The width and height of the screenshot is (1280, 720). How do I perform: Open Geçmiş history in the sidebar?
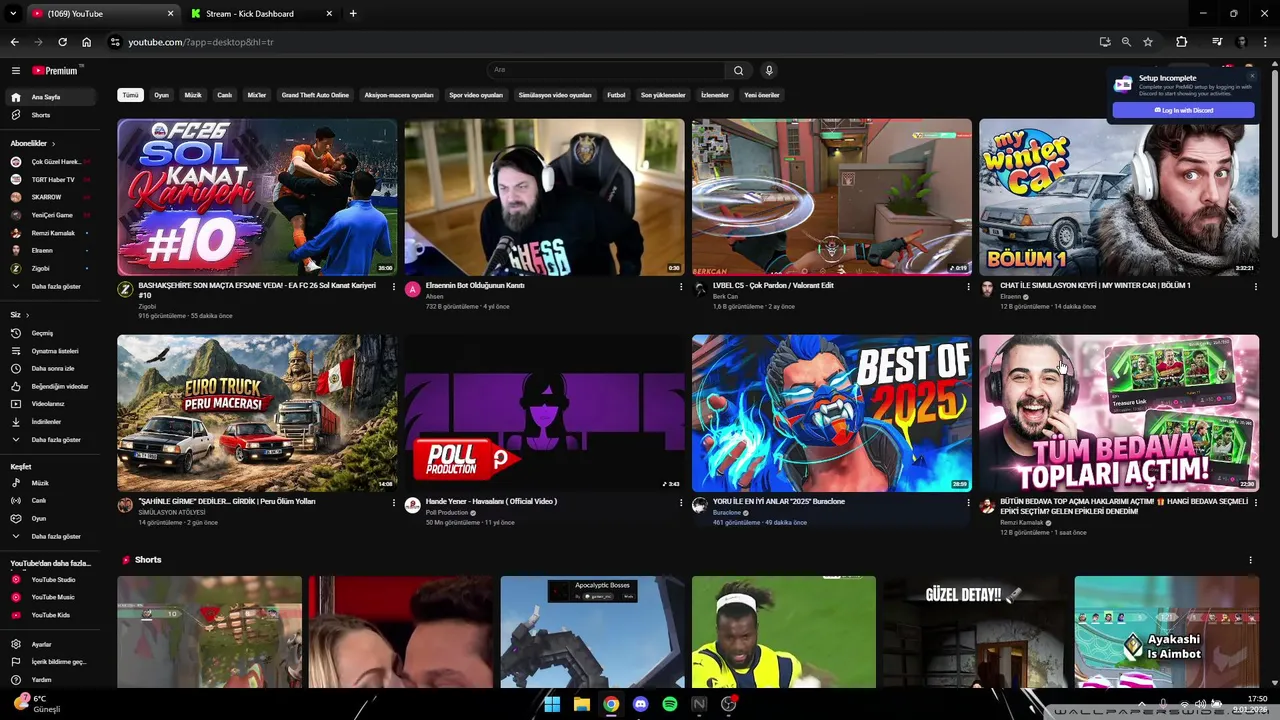click(53, 333)
